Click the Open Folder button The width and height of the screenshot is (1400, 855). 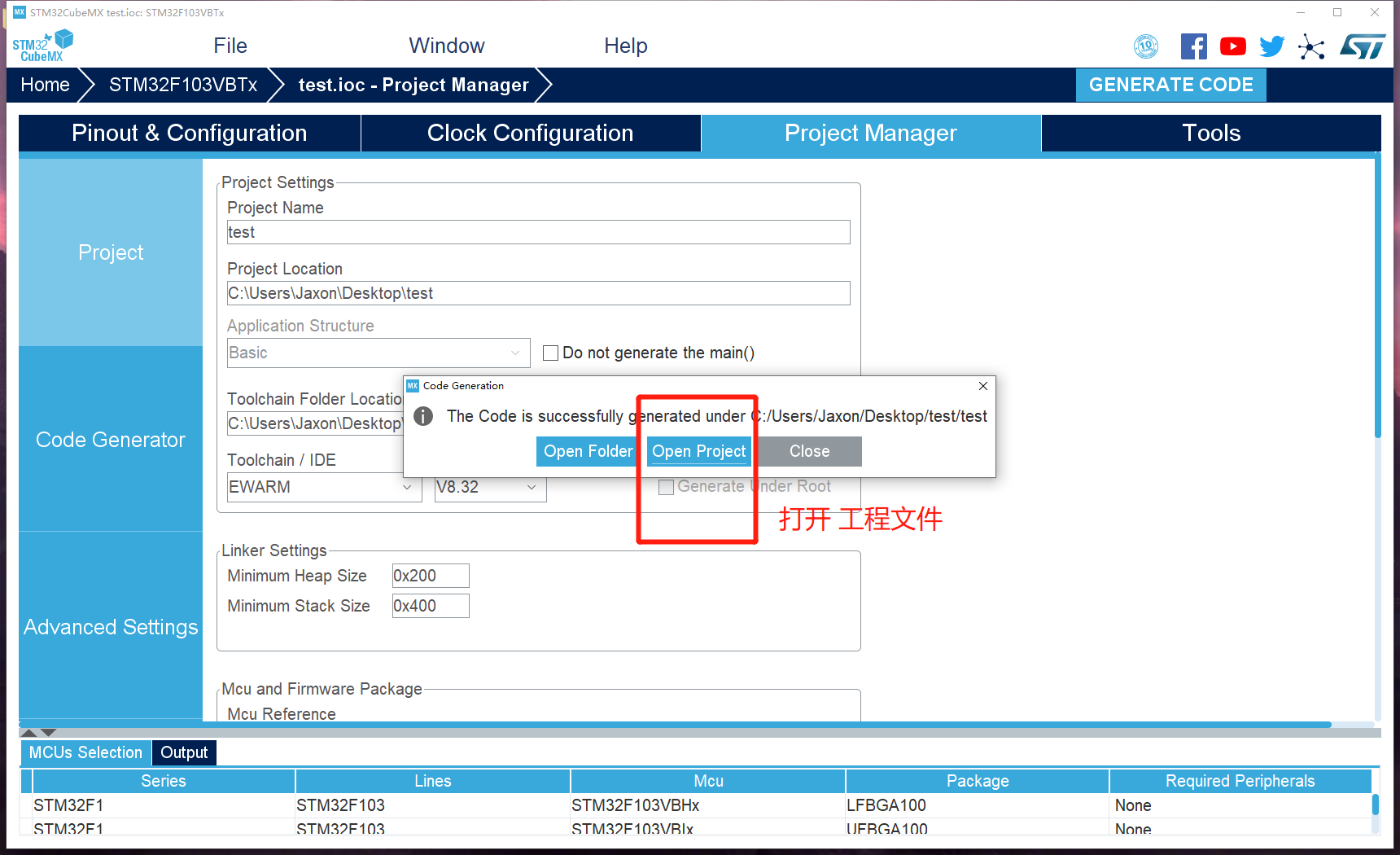pyautogui.click(x=588, y=451)
